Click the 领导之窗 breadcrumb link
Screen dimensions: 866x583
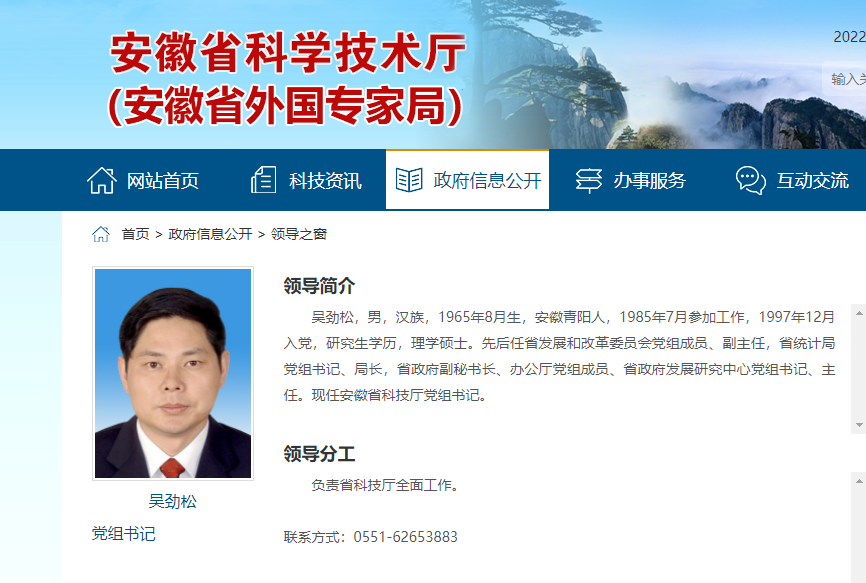(x=299, y=234)
